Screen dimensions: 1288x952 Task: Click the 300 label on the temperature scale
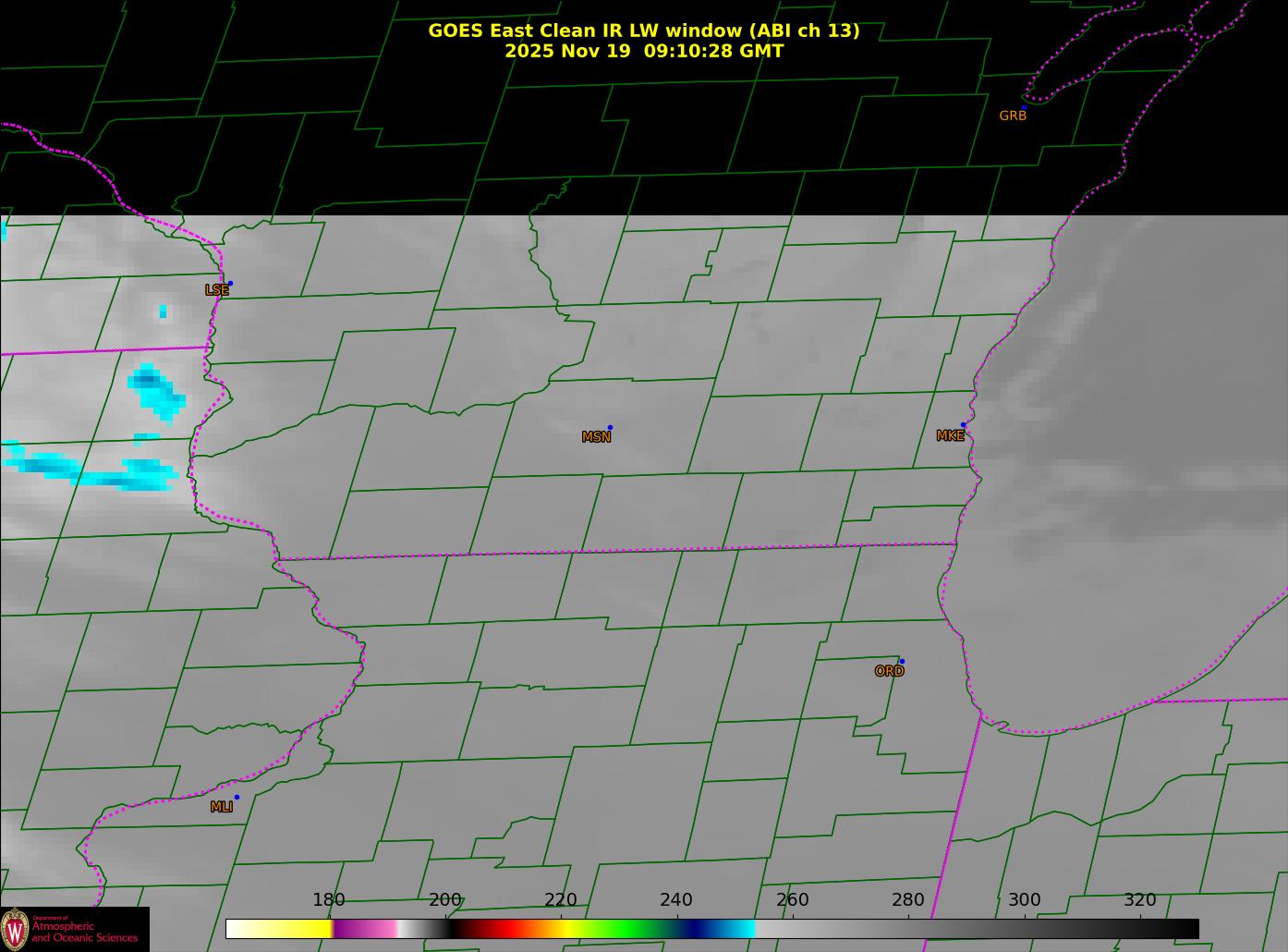pyautogui.click(x=1024, y=900)
